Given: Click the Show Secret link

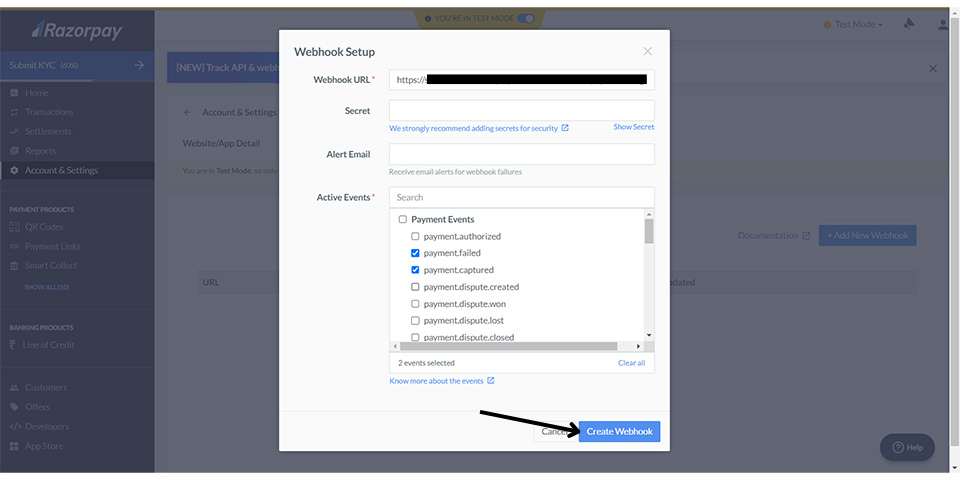Looking at the screenshot, I should (633, 127).
